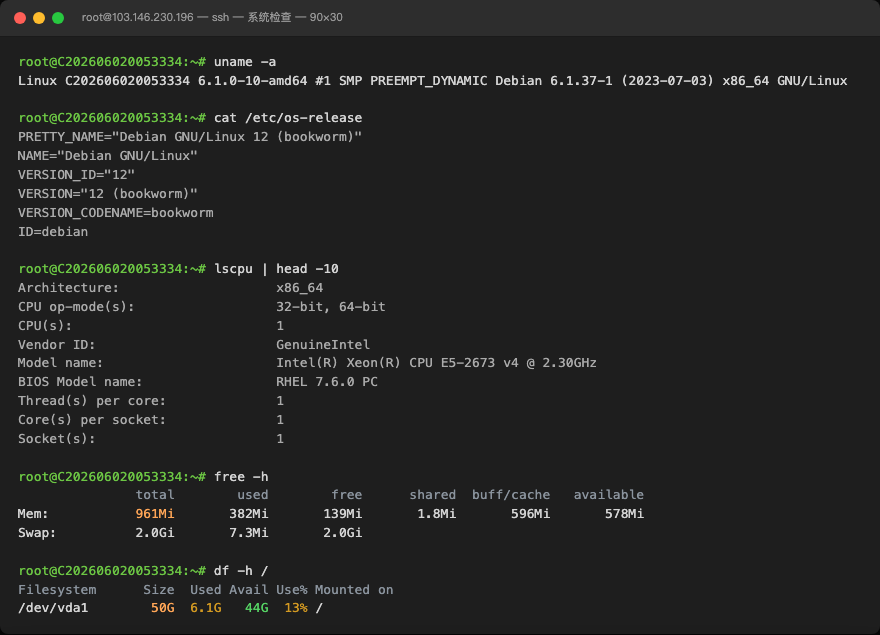880x635 pixels.
Task: Maximize the terminal with green button
Action: click(x=58, y=18)
